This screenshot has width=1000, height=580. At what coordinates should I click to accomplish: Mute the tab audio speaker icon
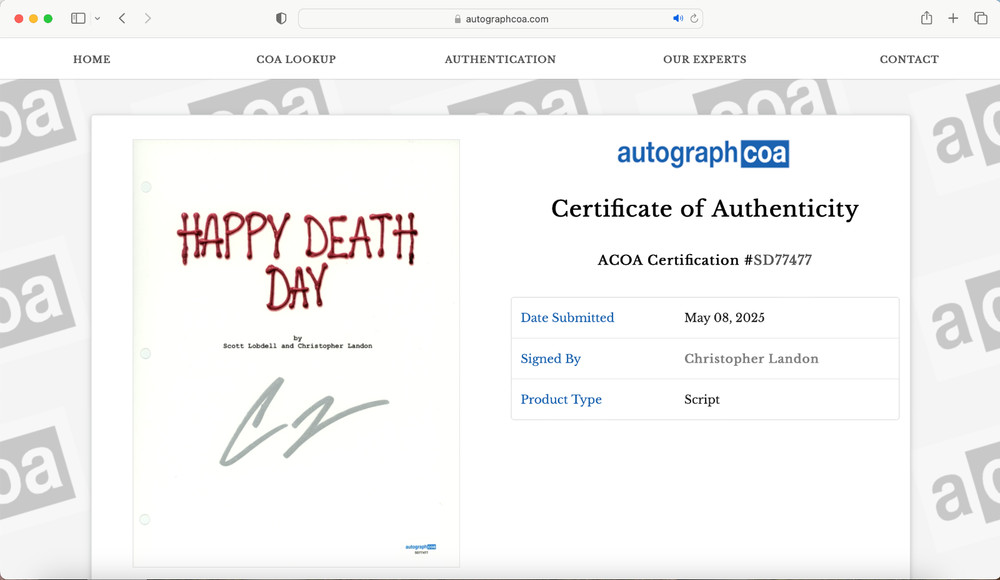click(677, 19)
